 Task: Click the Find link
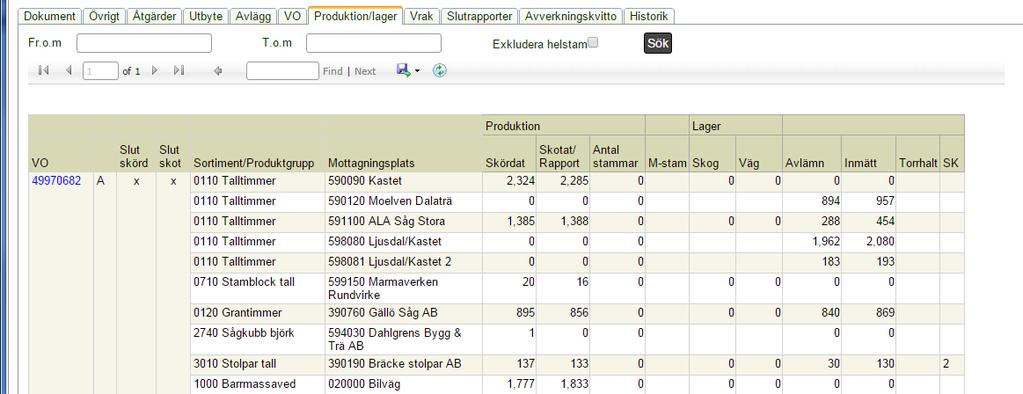pos(333,71)
